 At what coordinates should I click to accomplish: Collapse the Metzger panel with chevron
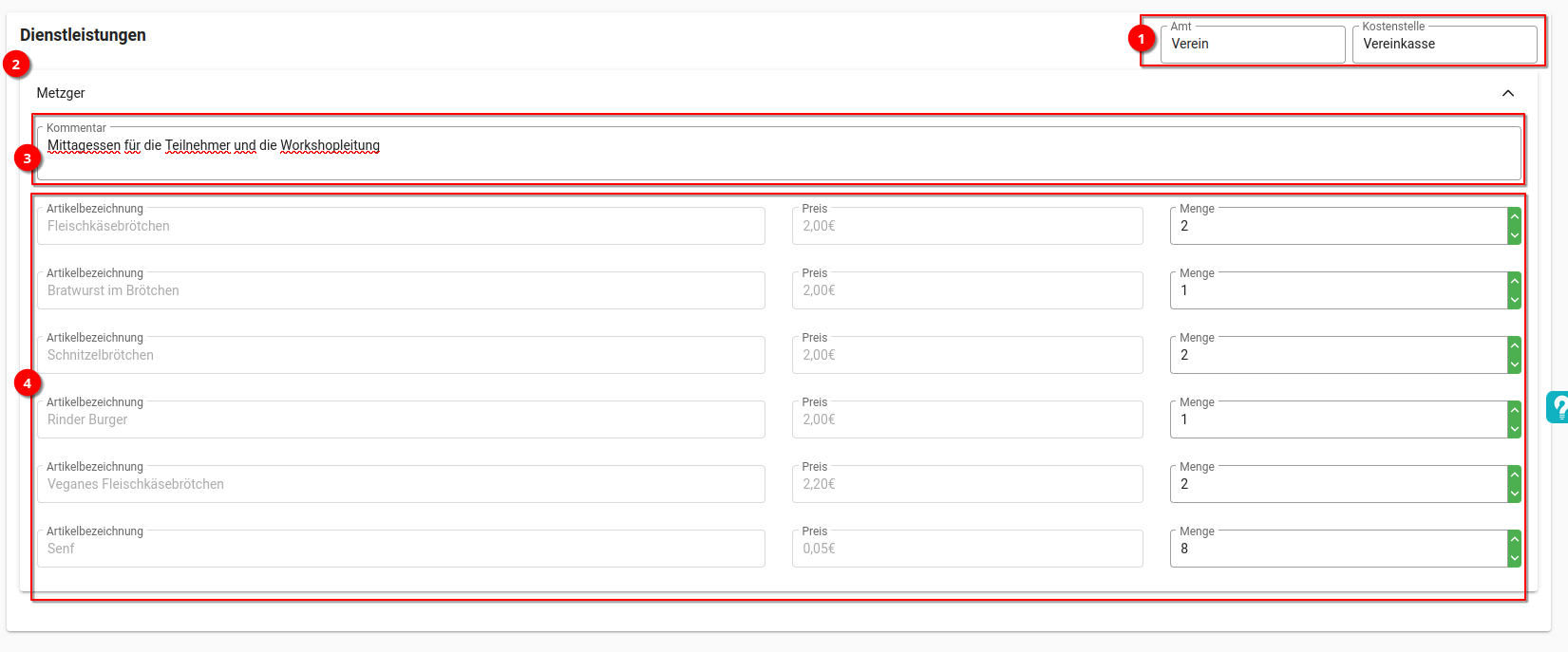coord(1507,93)
